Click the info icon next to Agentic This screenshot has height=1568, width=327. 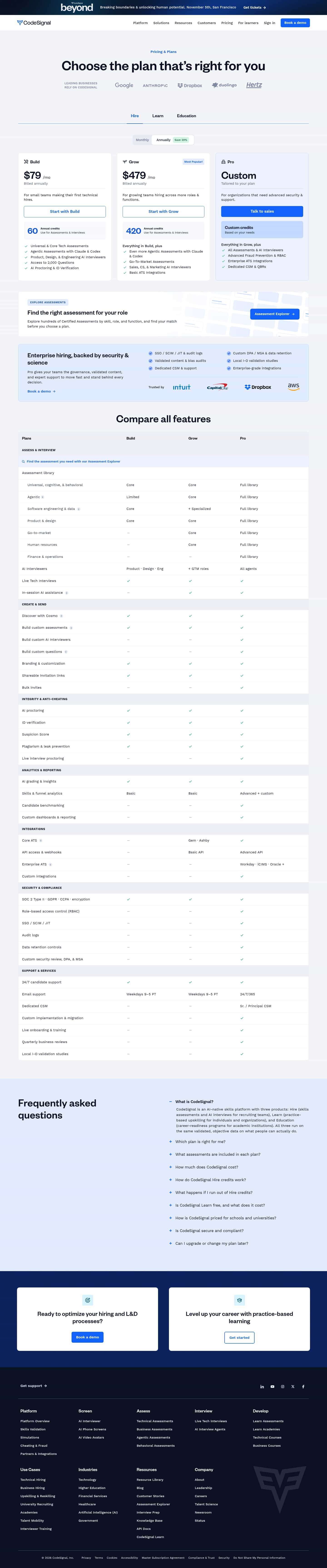coord(43,497)
